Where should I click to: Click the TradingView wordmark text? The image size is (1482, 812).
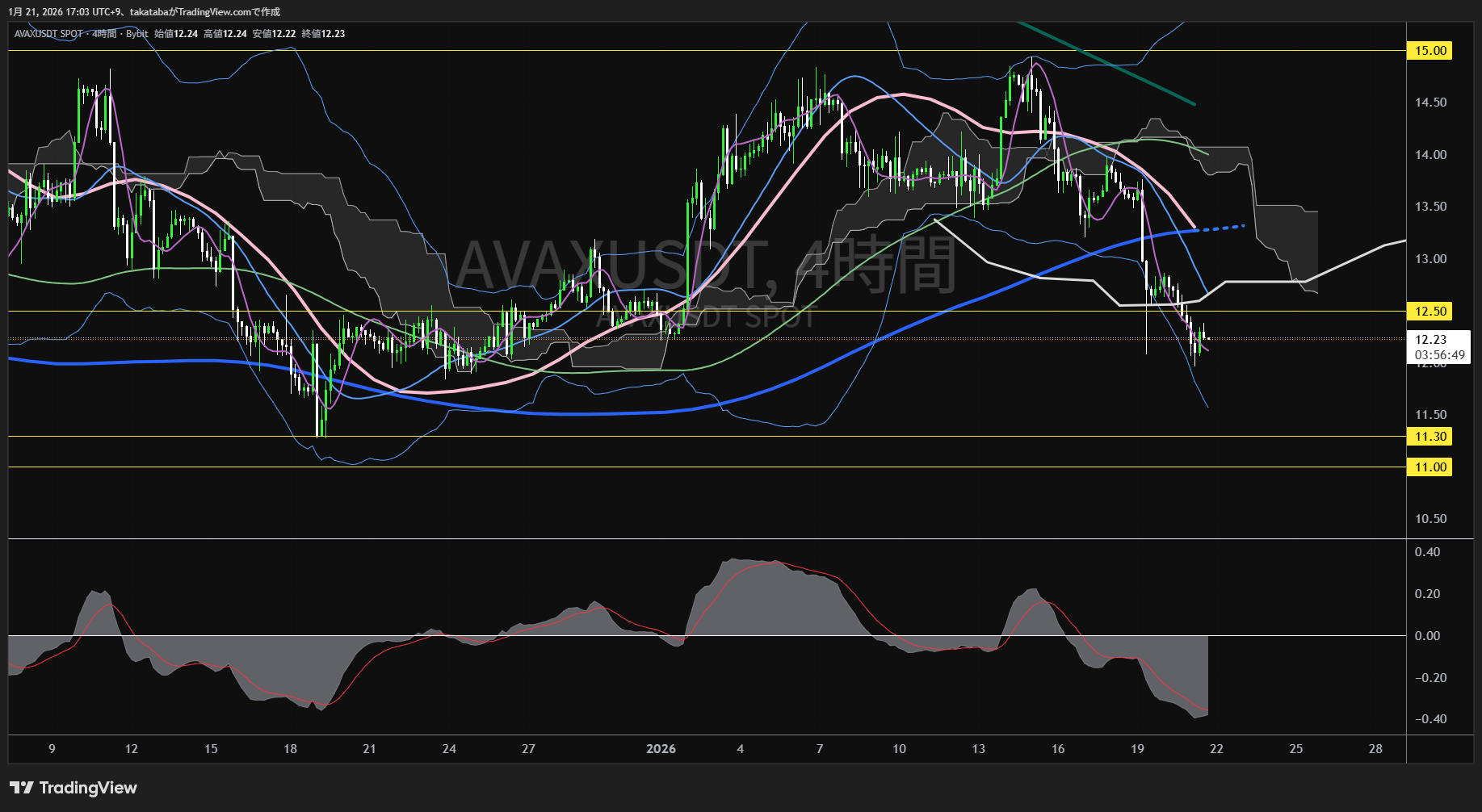[x=88, y=788]
